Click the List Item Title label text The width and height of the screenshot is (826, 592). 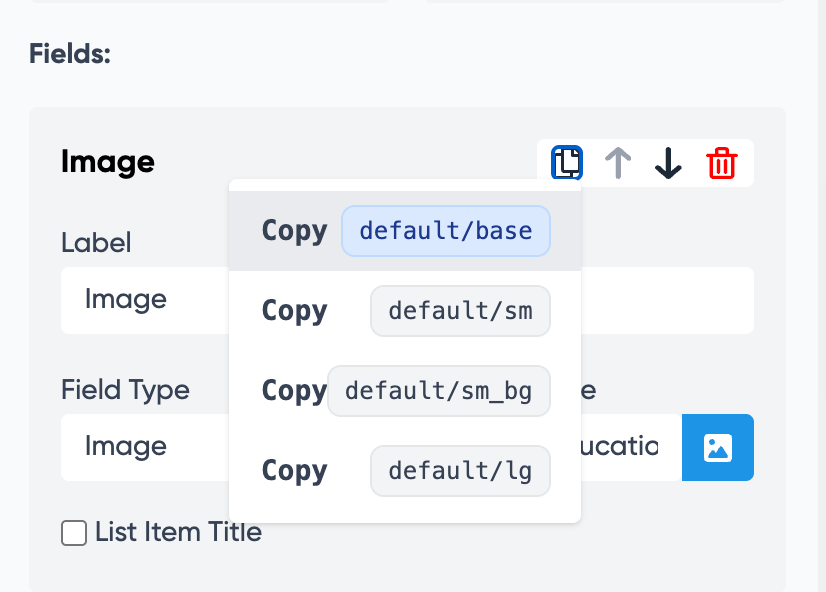coord(178,533)
